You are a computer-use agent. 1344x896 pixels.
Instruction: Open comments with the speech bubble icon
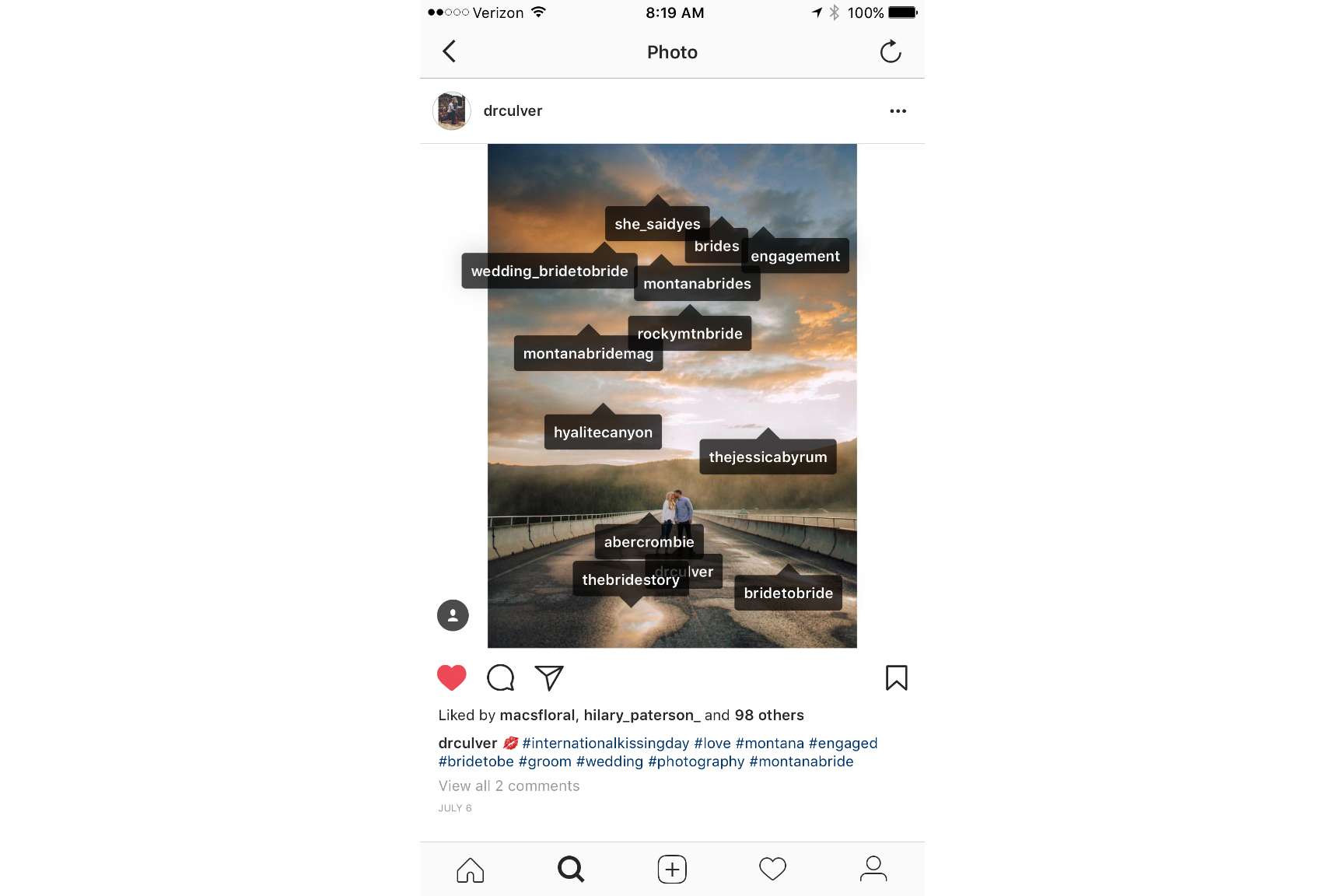point(501,677)
